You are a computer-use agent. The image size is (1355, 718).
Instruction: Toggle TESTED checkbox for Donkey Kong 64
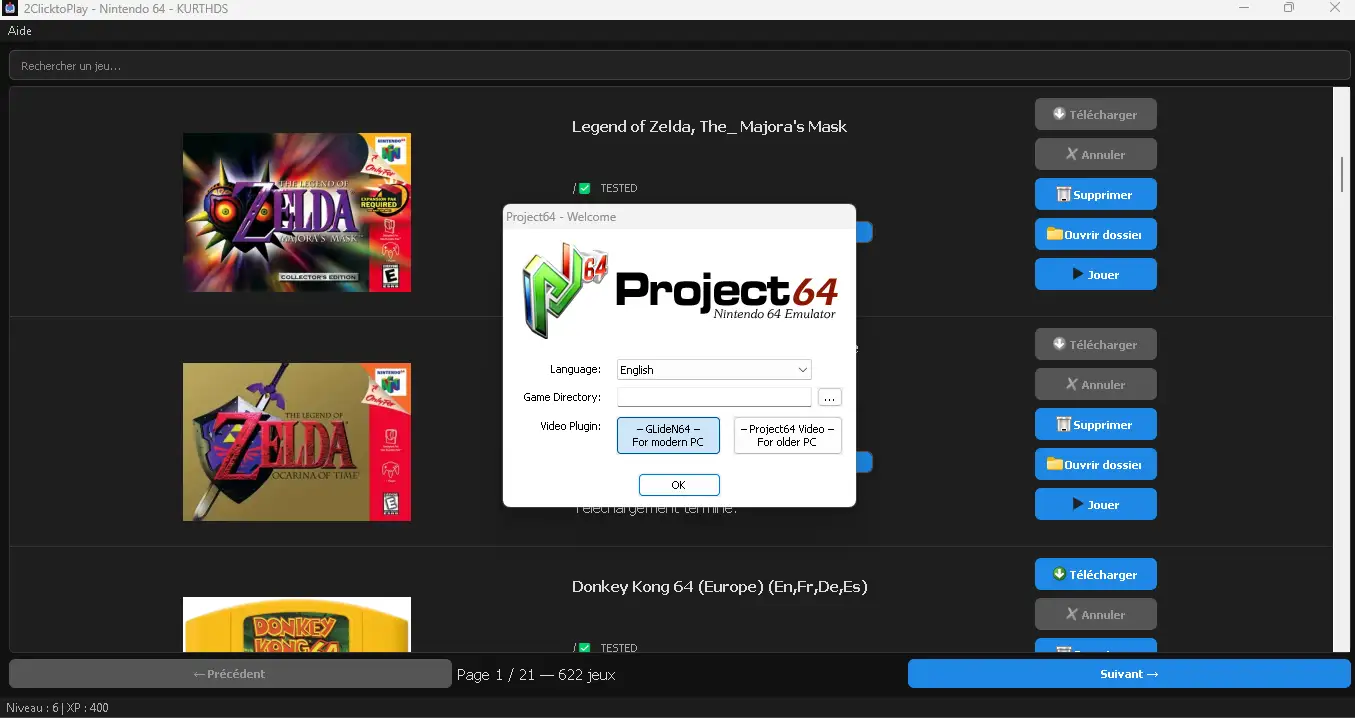coord(585,648)
